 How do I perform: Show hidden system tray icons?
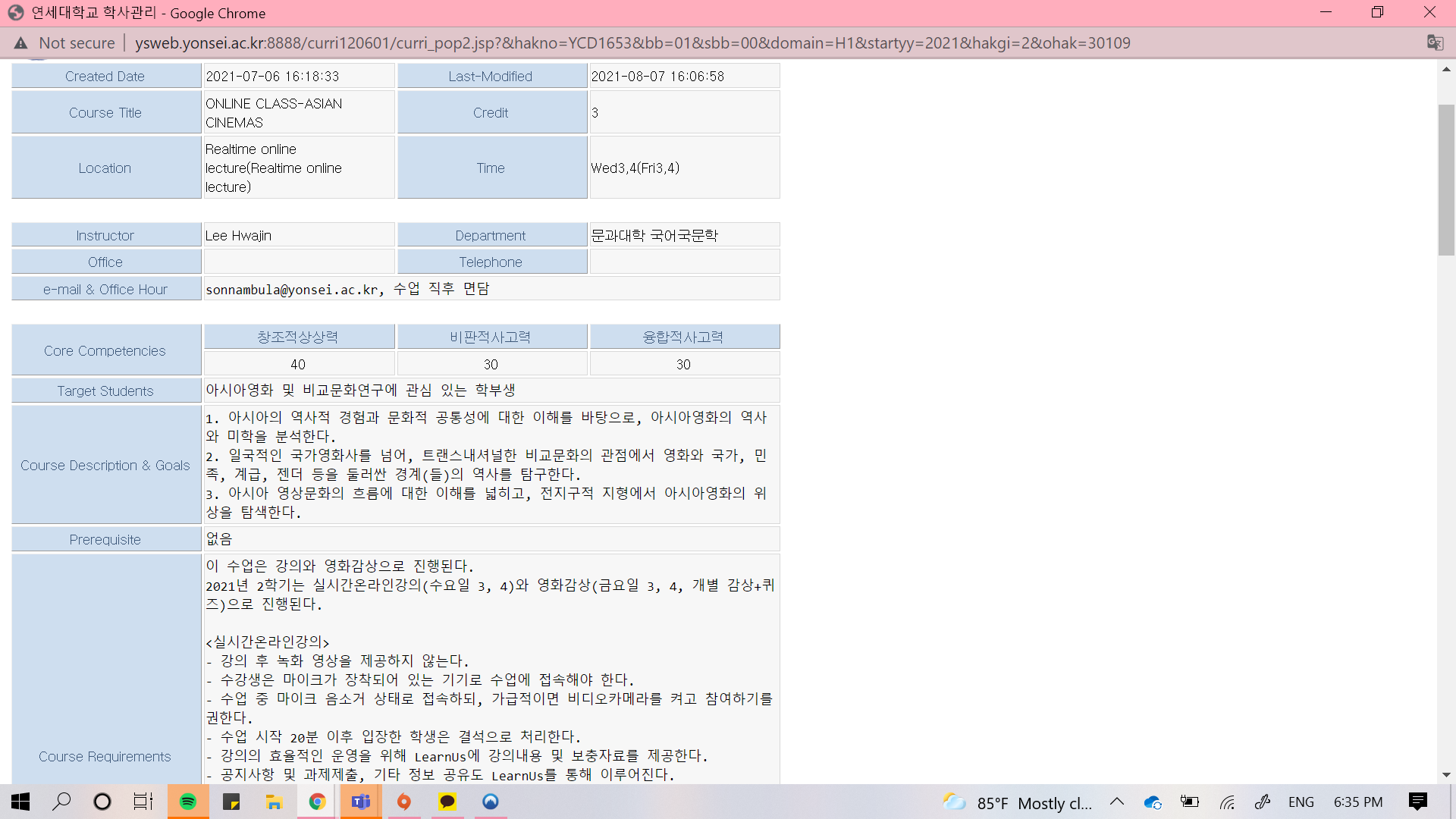click(x=1117, y=802)
